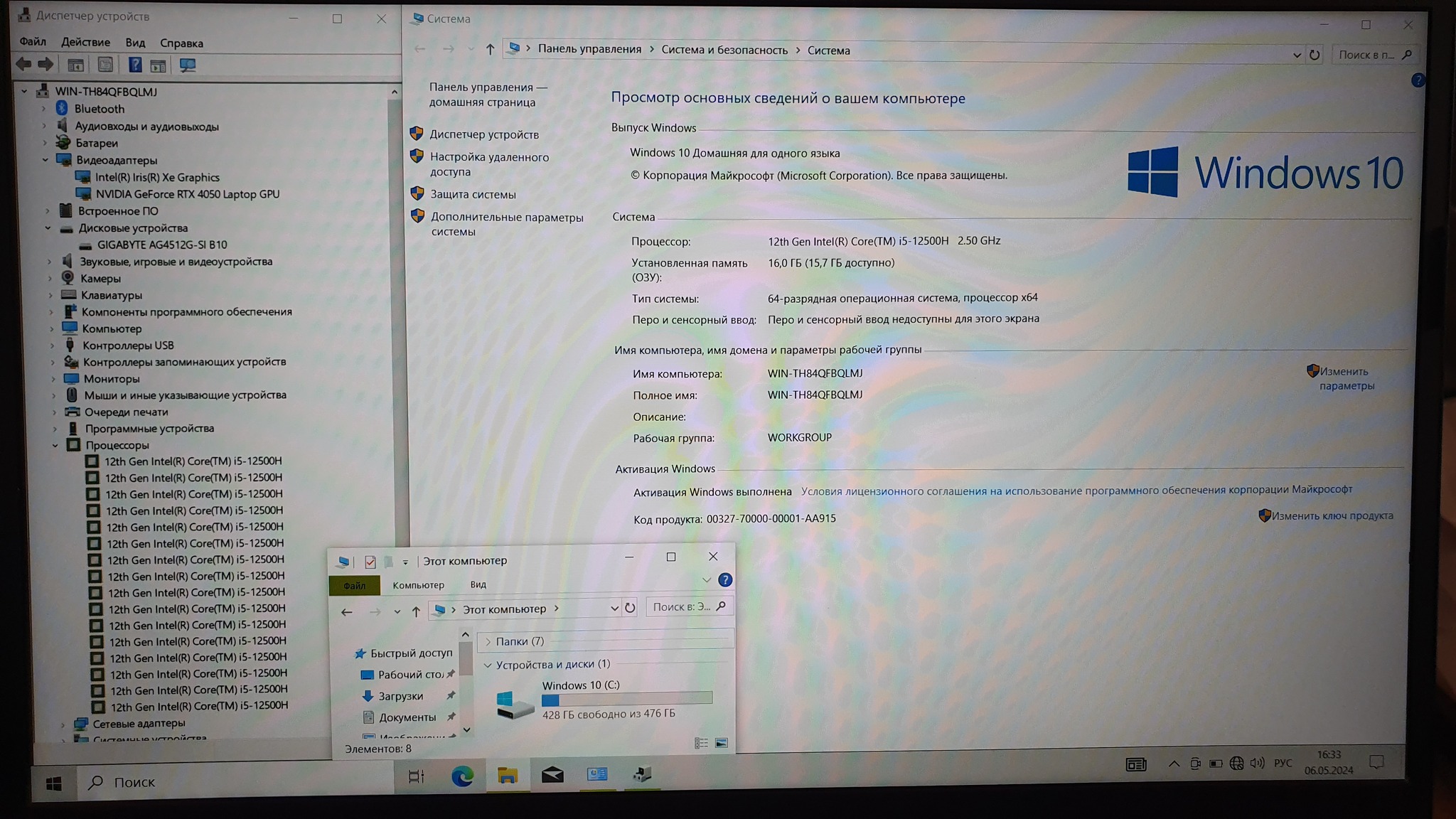Collapse the Устройства и диски group
Viewport: 1456px width, 819px height.
pos(488,665)
